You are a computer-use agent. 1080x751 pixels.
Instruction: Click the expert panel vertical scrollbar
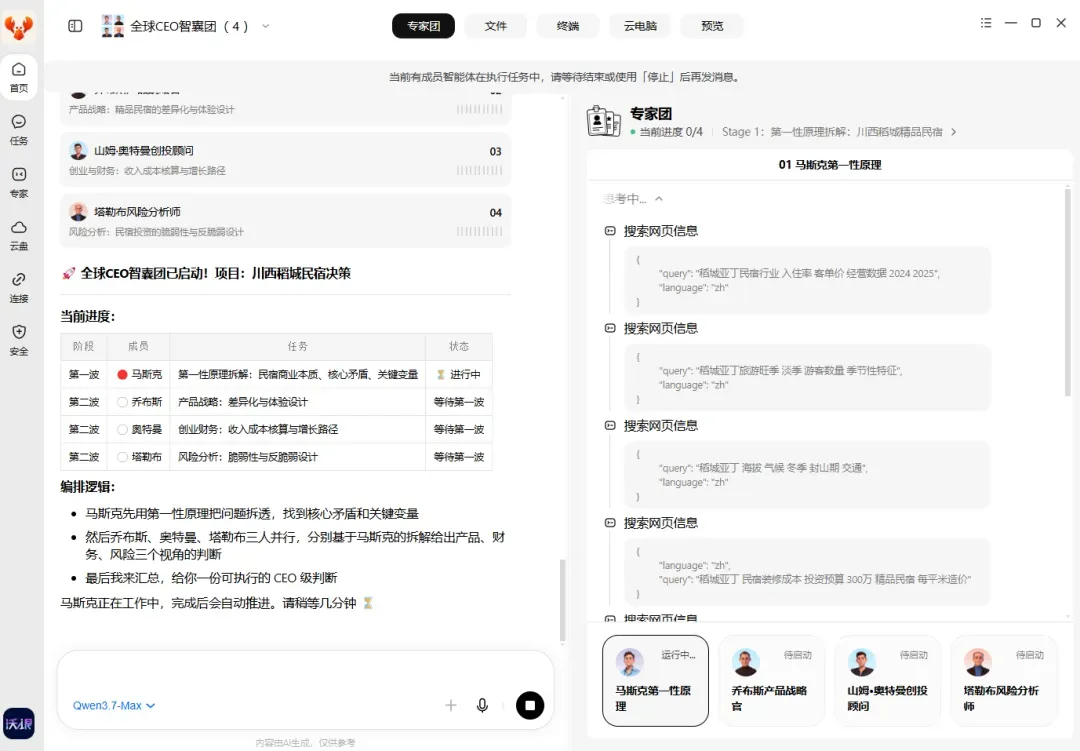pos(1068,293)
